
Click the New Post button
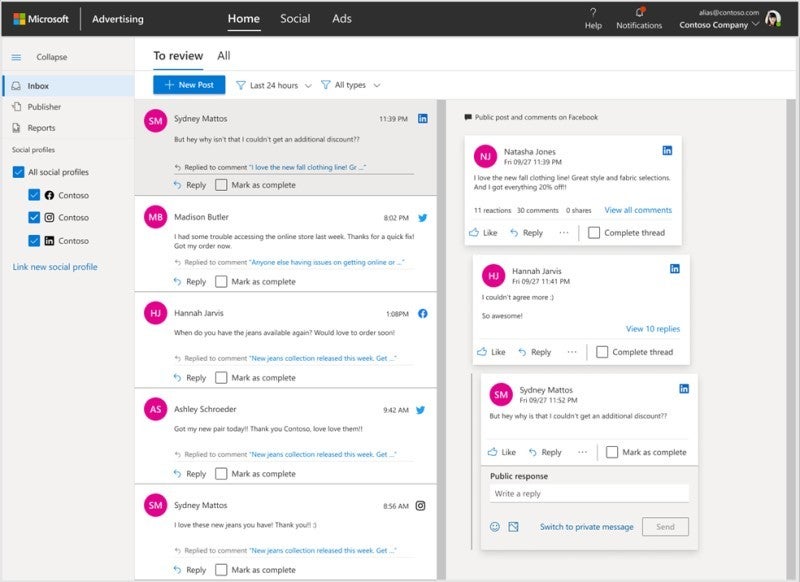point(188,84)
